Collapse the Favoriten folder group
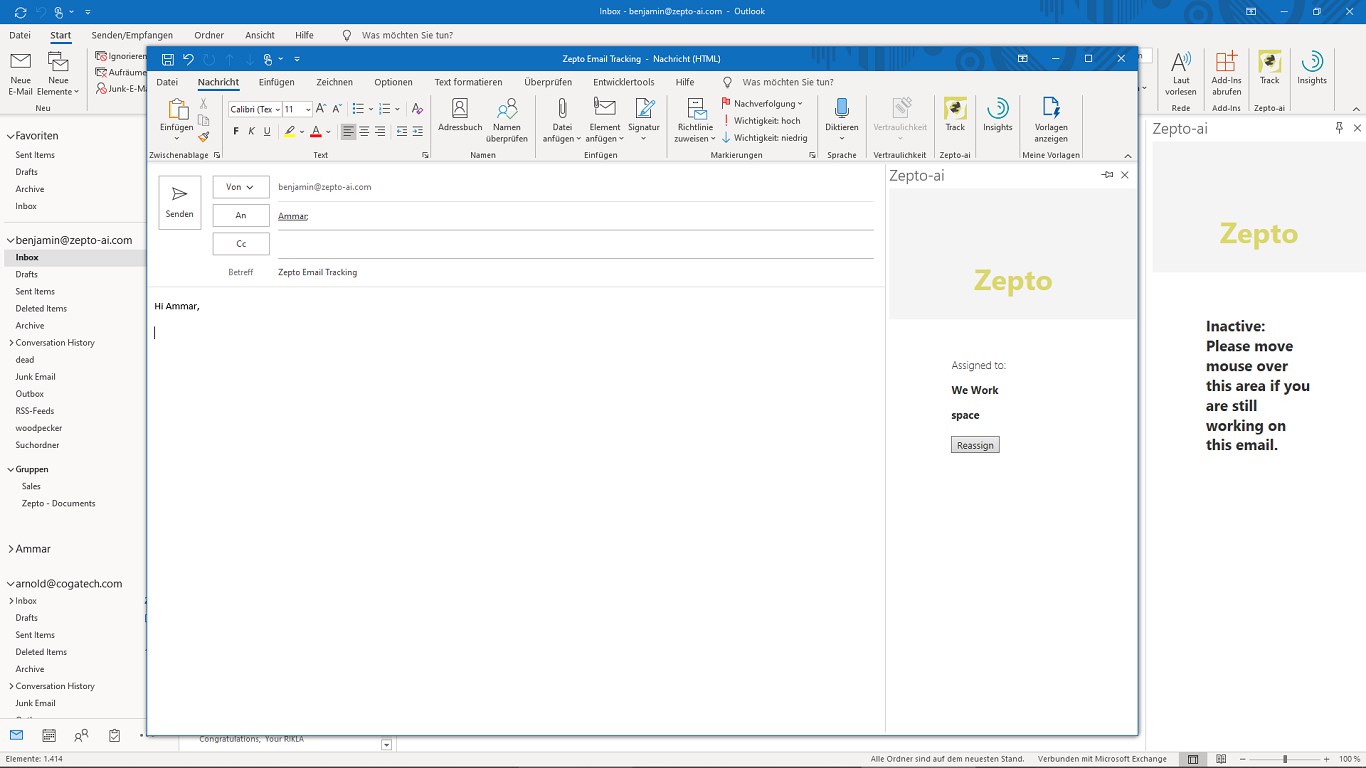The image size is (1366, 768). point(10,136)
